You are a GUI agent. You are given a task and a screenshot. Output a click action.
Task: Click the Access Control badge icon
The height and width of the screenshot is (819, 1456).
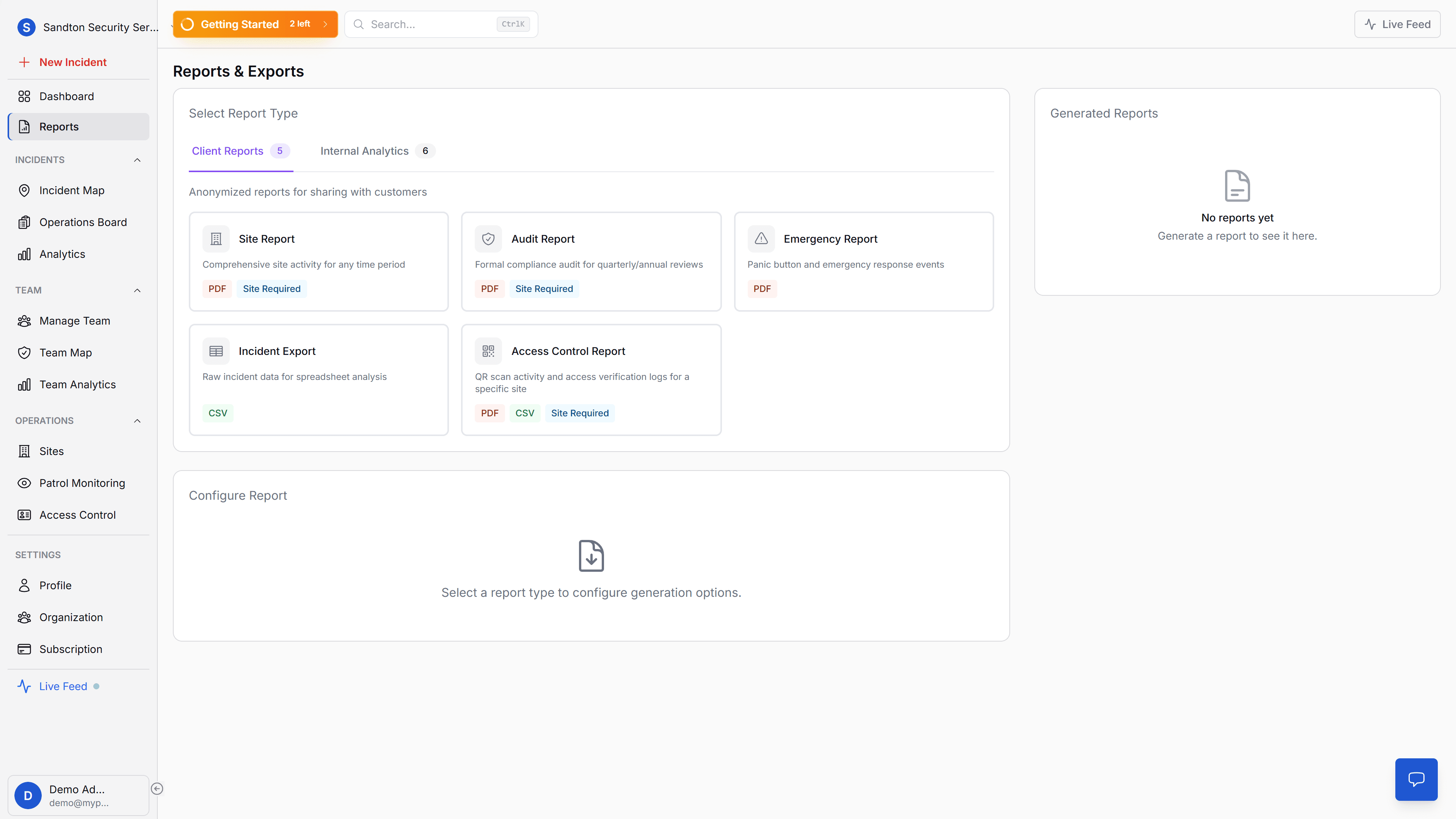24,515
